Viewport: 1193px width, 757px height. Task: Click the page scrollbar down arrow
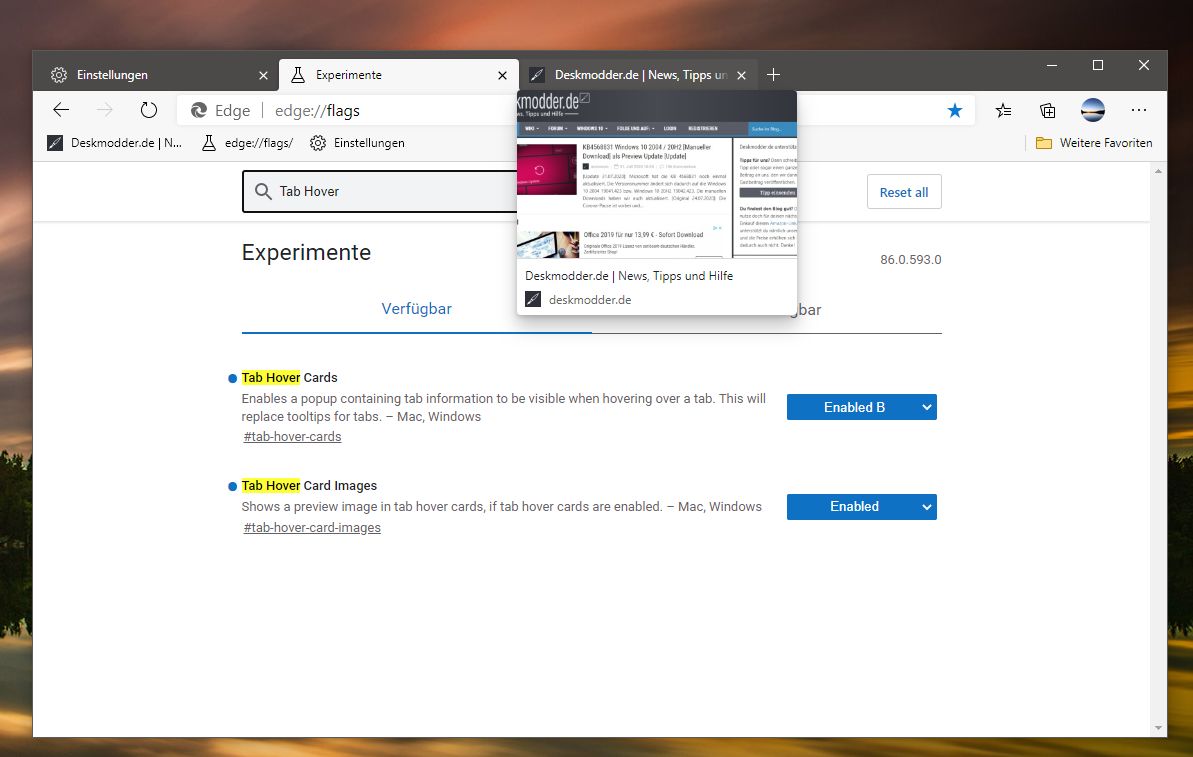[x=1158, y=728]
